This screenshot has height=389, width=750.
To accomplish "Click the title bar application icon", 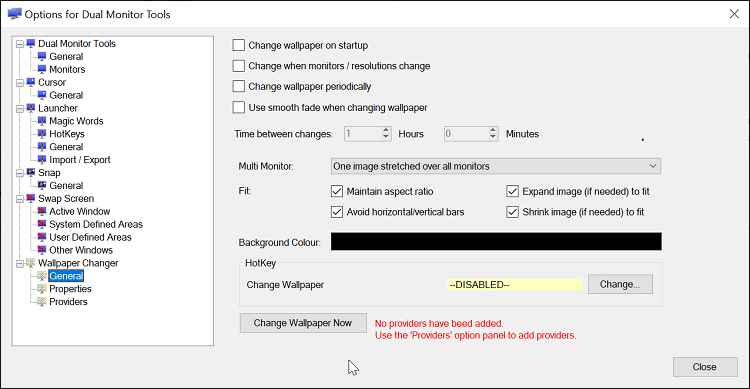I will (x=15, y=14).
